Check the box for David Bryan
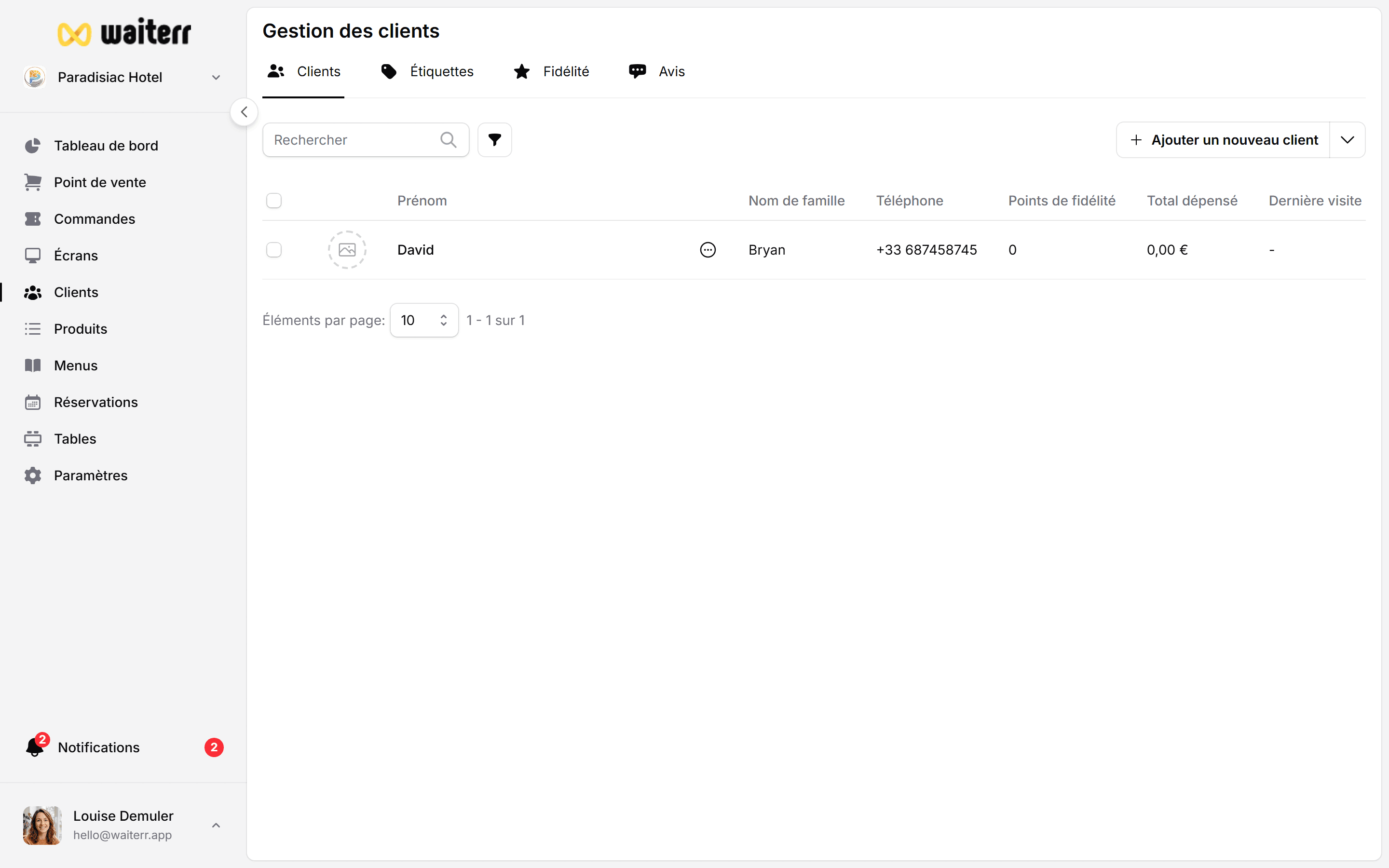Viewport: 1389px width, 868px height. pyautogui.click(x=274, y=250)
